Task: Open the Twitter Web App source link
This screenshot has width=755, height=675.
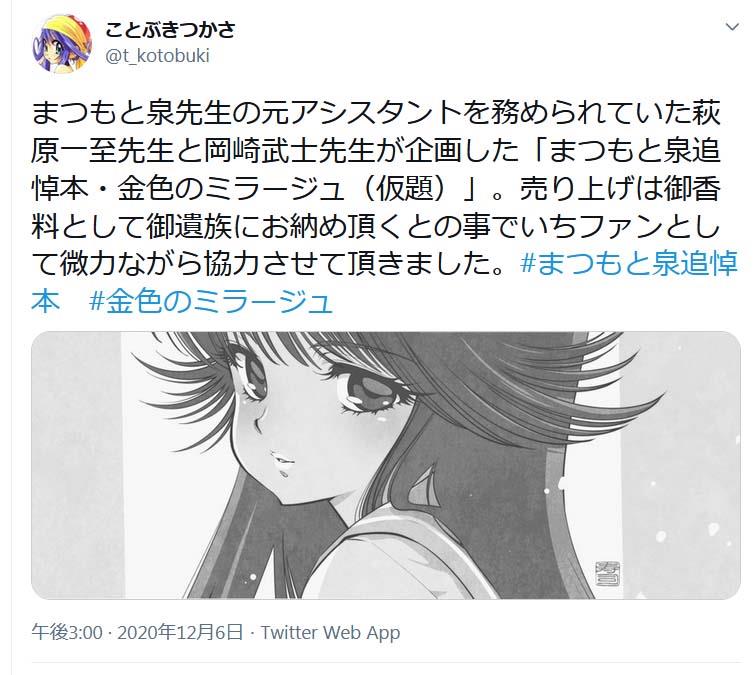Action: (x=330, y=632)
